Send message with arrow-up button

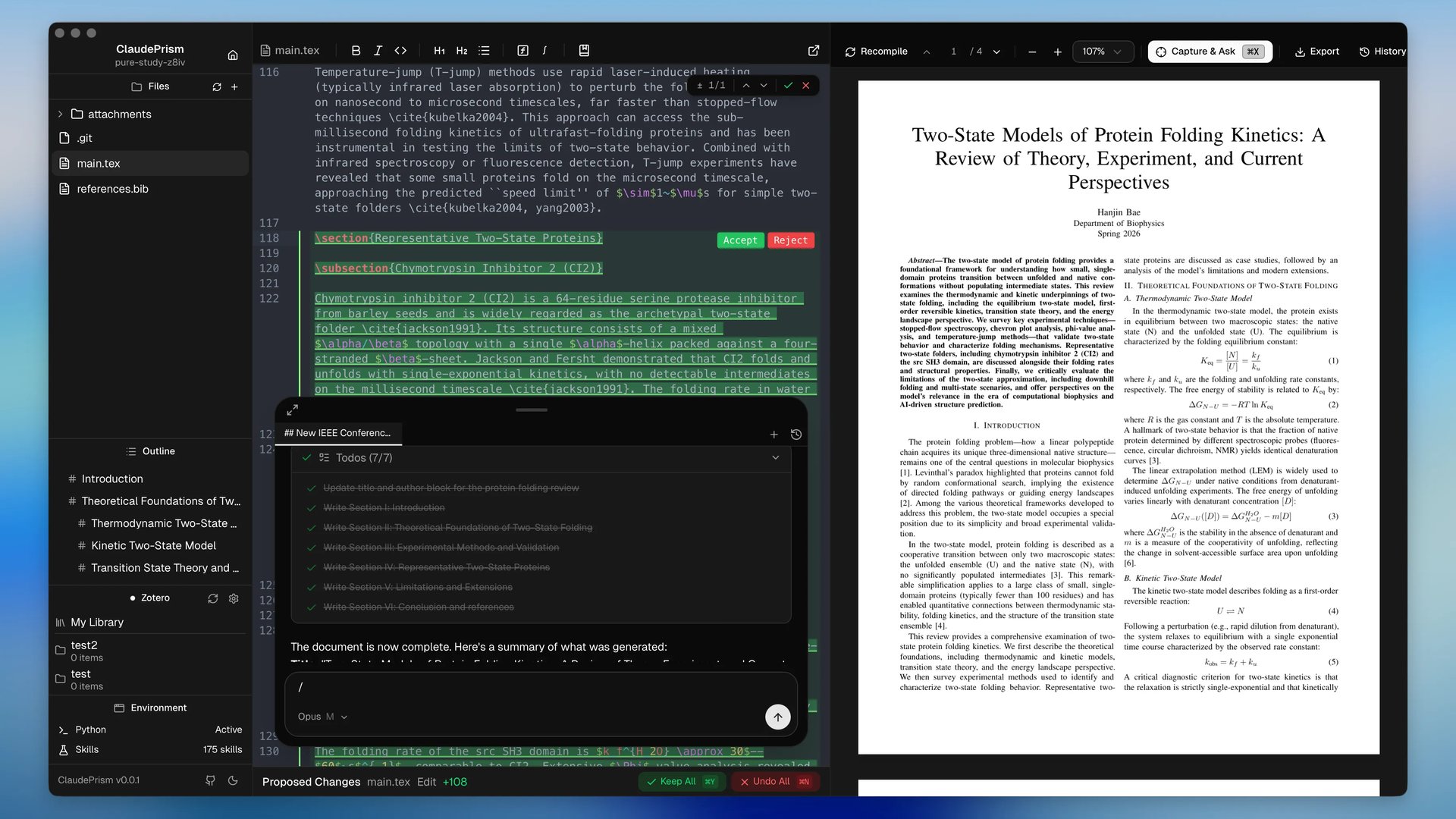tap(777, 717)
